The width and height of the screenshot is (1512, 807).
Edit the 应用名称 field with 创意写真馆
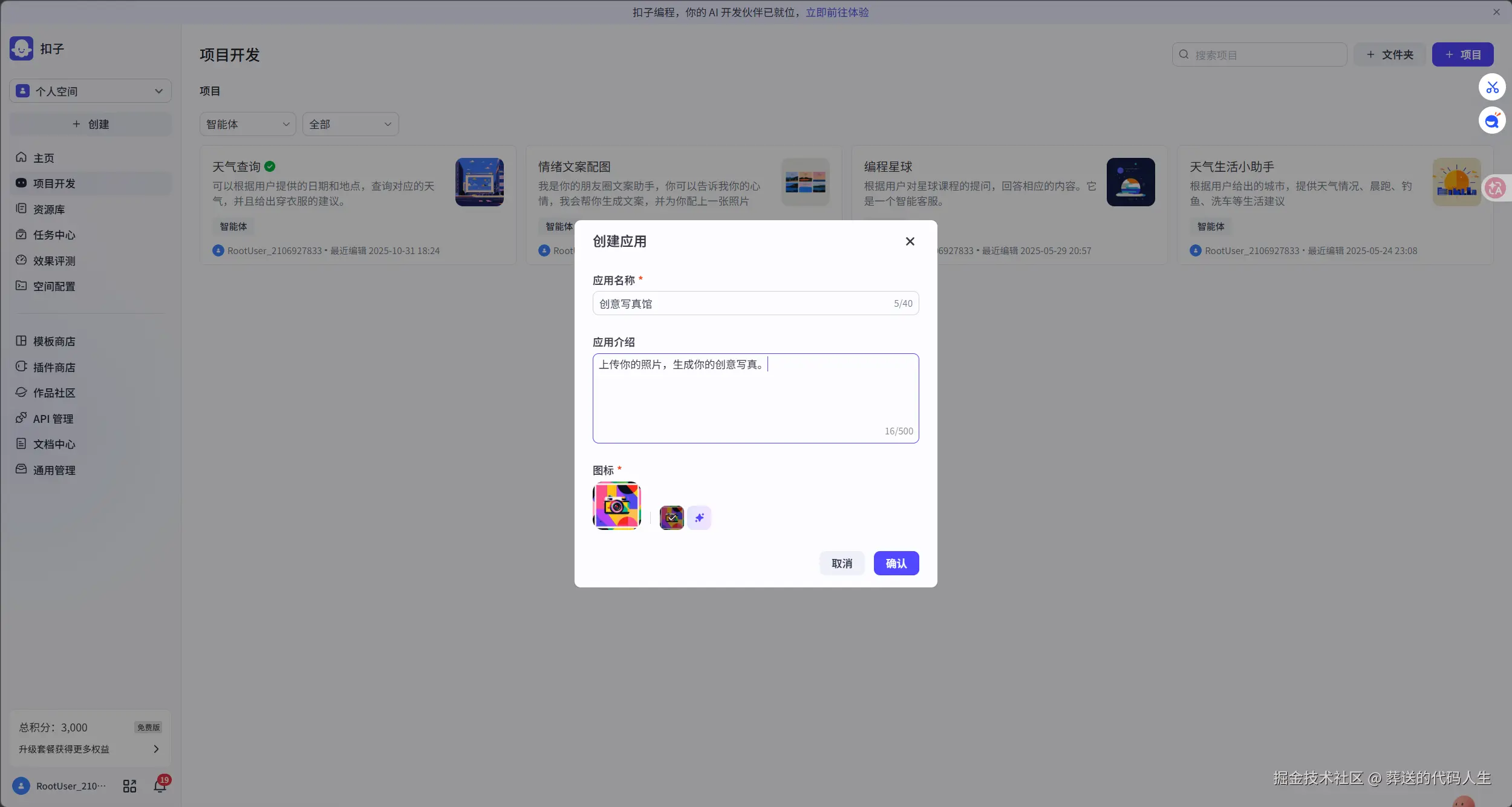pos(756,304)
